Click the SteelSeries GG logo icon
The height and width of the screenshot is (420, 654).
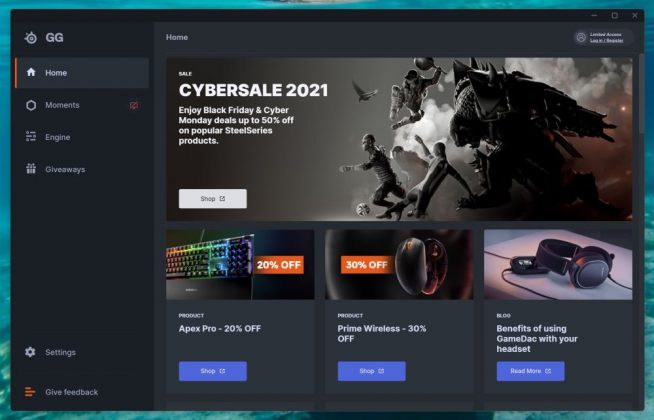[x=30, y=38]
